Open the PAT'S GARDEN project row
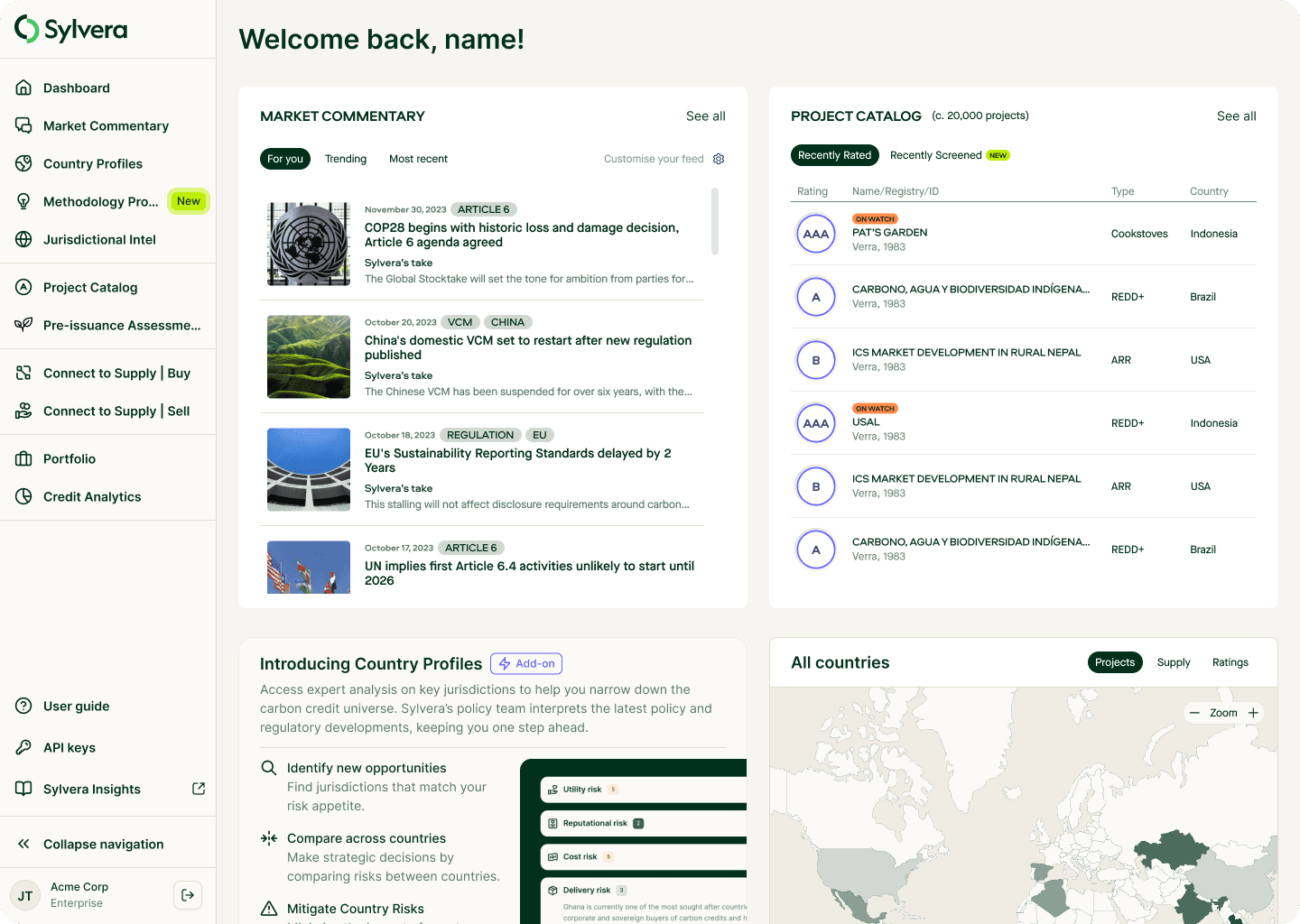1300x924 pixels. (1024, 234)
